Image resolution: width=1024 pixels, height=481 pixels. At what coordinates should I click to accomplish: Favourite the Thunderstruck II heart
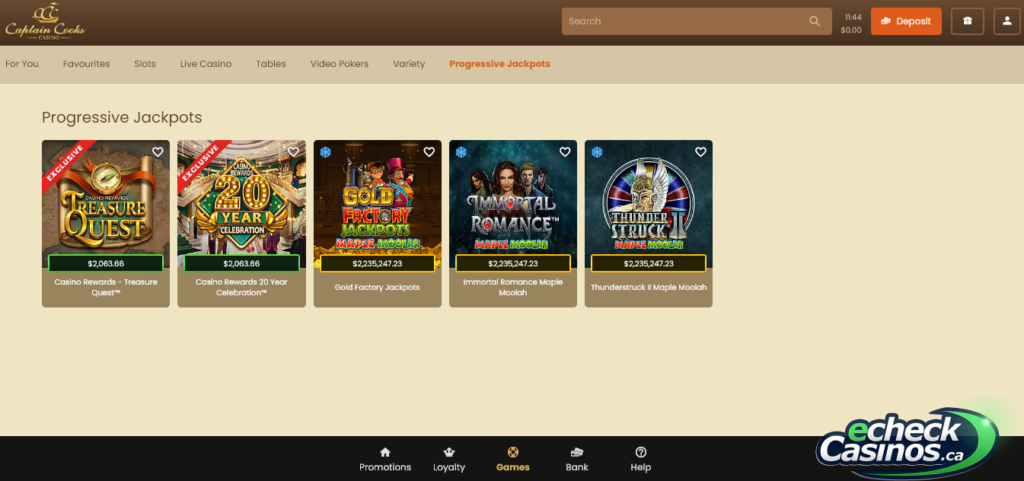(701, 152)
